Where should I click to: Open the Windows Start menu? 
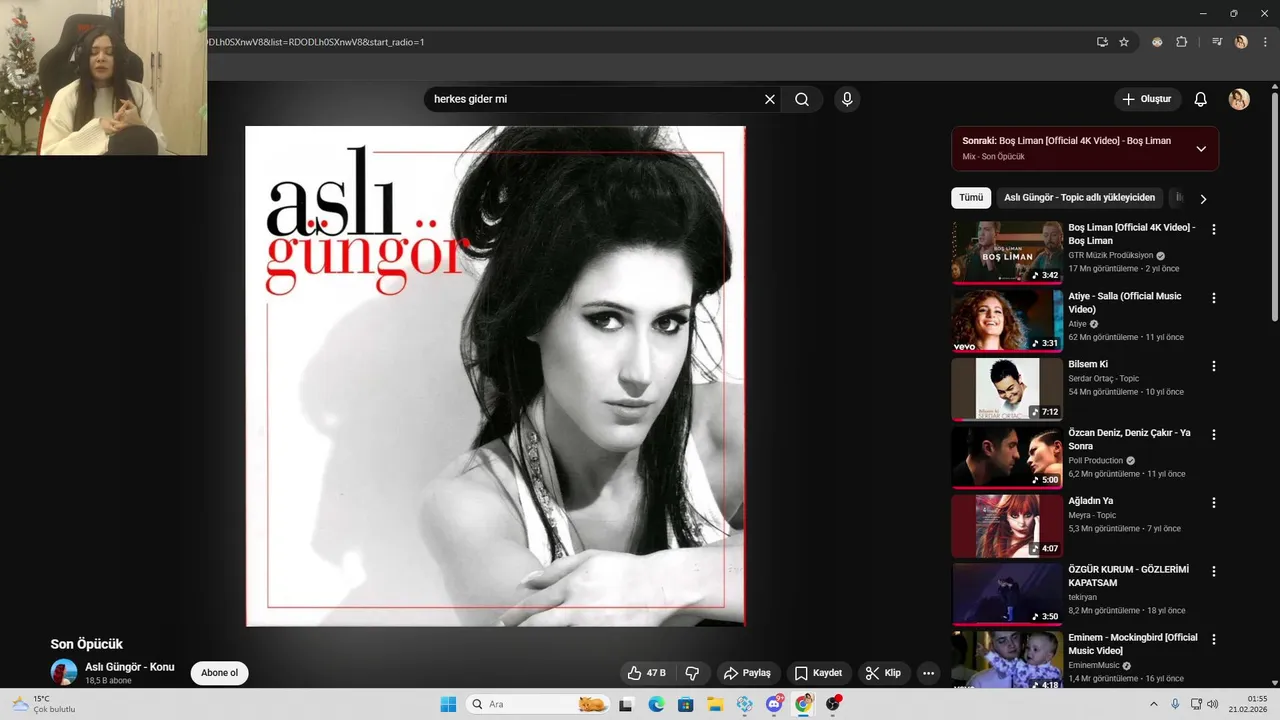coord(448,704)
